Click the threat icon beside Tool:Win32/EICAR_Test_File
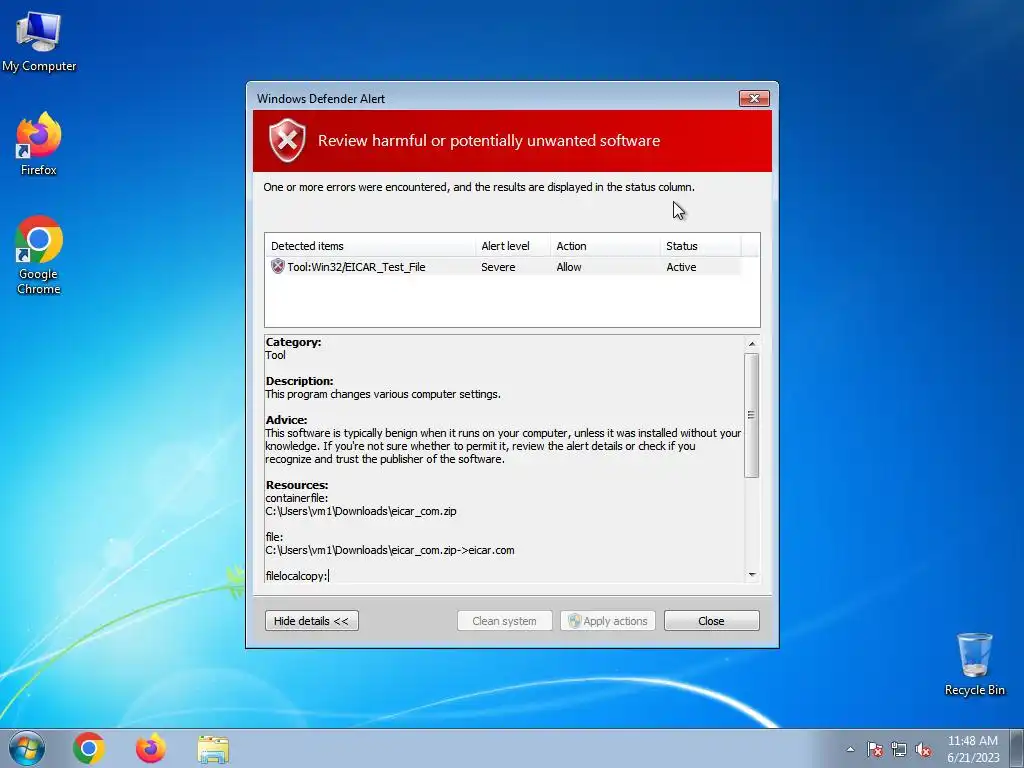Image resolution: width=1024 pixels, height=768 pixels. [278, 266]
